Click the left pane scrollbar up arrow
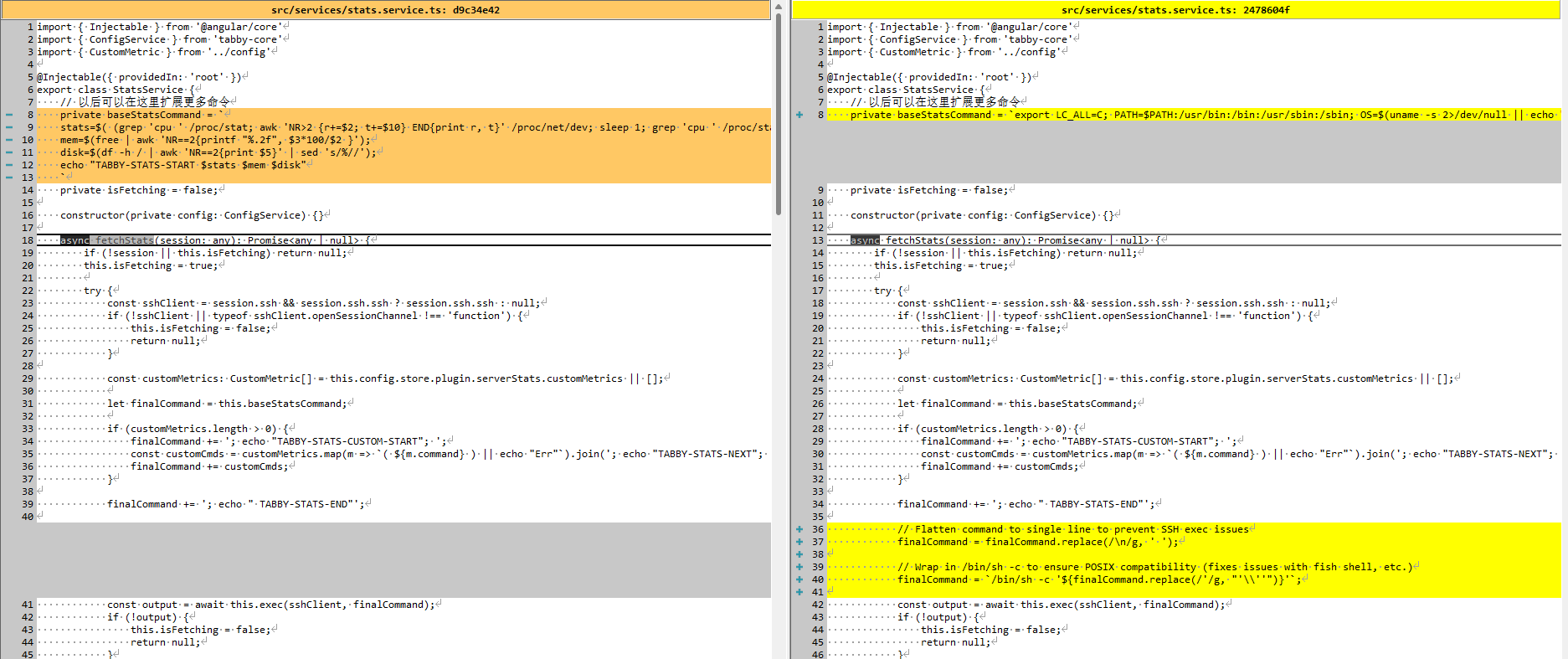This screenshot has width=1568, height=659. 779,6
